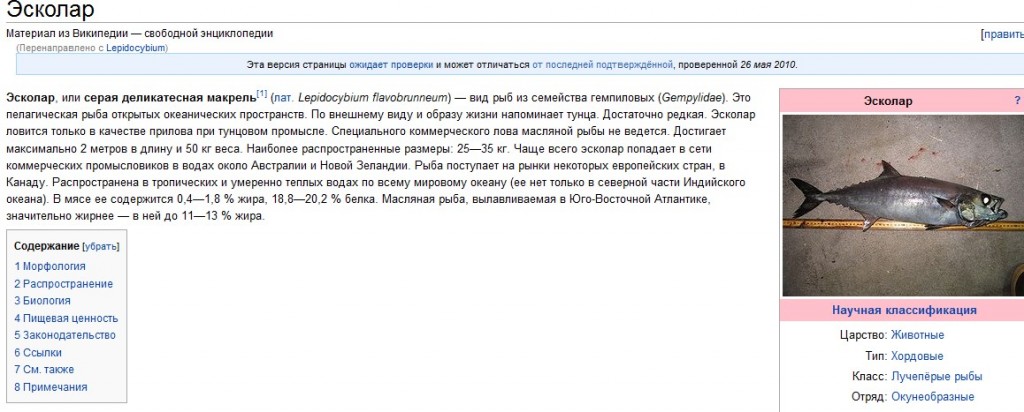Go to '6 Ссылки' section
Image resolution: width=1024 pixels, height=412 pixels.
tap(38, 352)
